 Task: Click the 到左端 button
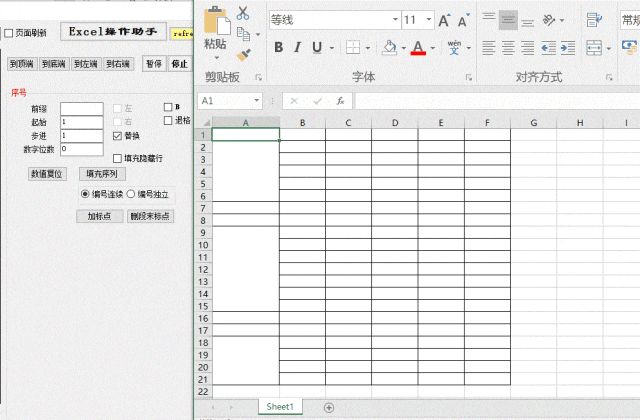[x=86, y=64]
